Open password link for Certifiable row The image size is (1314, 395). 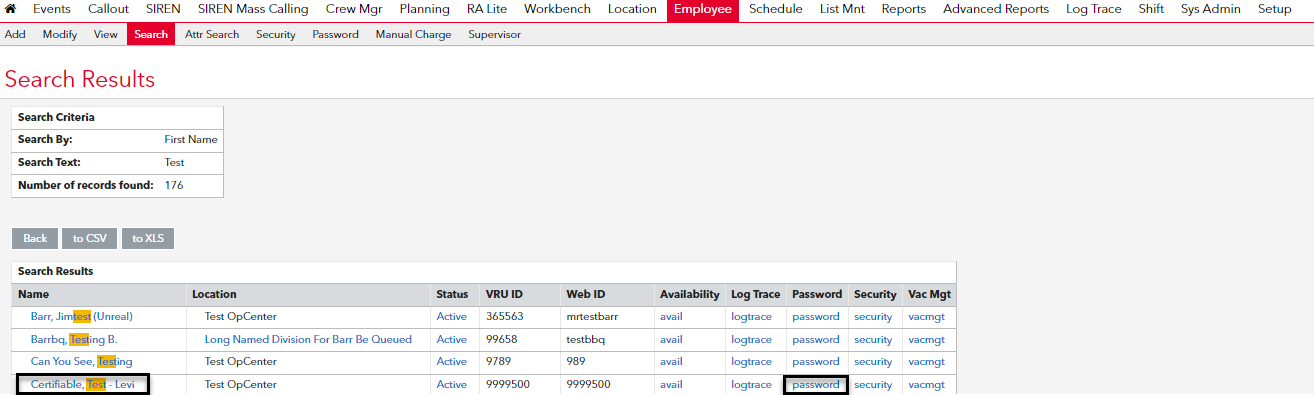click(x=816, y=385)
